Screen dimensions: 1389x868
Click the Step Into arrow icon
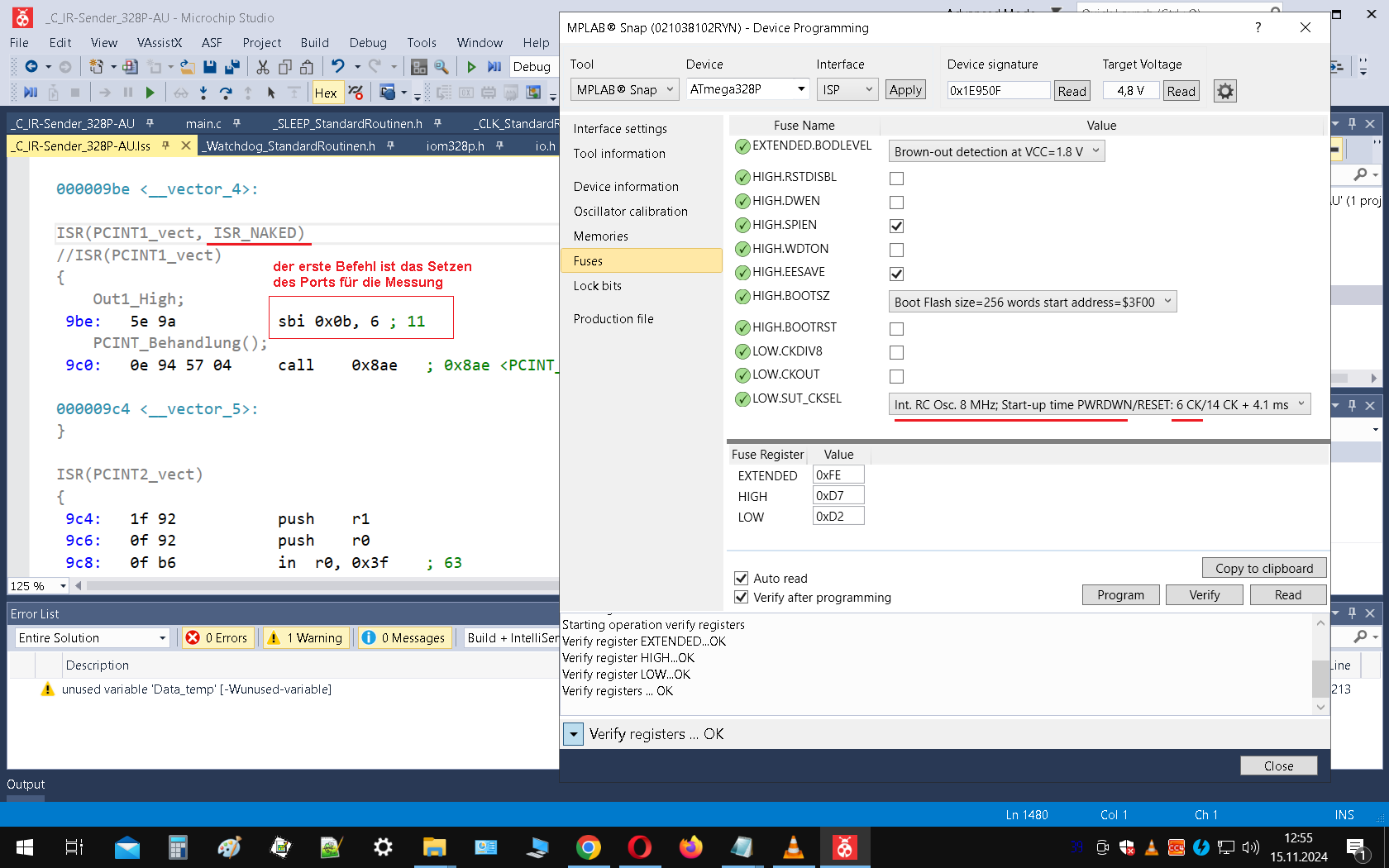point(203,93)
